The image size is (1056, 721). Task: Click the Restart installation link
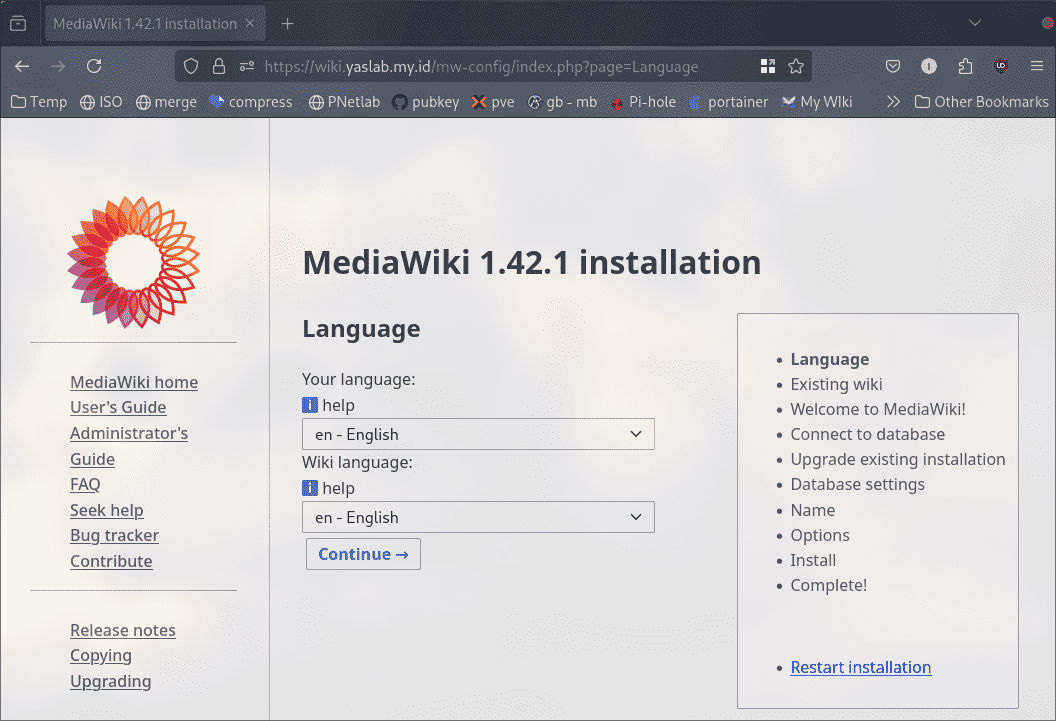click(861, 667)
